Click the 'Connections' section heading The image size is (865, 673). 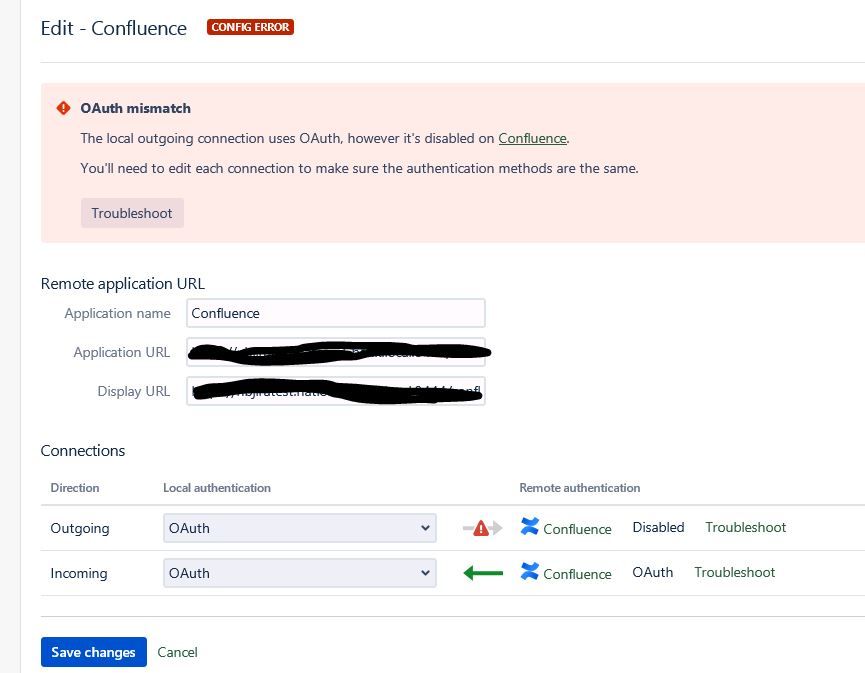(83, 451)
